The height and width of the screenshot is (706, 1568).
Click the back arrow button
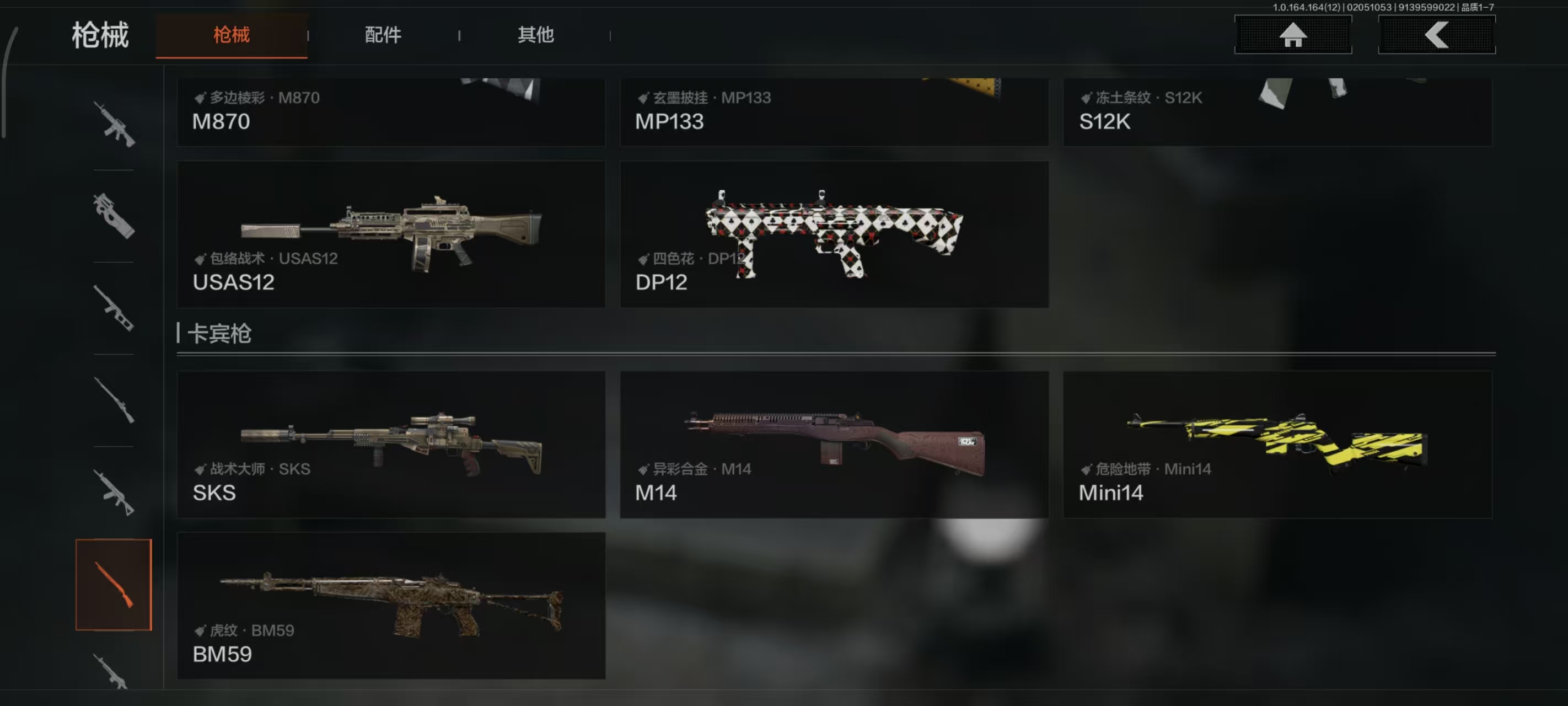coord(1437,35)
